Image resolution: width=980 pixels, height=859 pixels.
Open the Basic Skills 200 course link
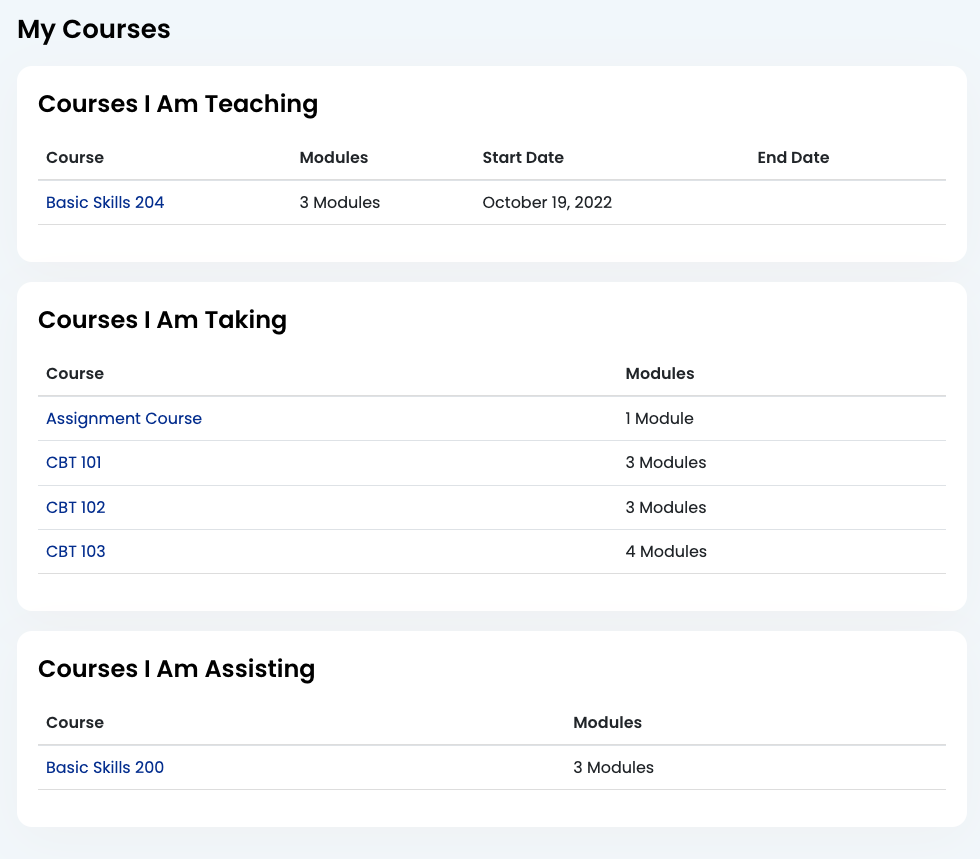pyautogui.click(x=105, y=767)
